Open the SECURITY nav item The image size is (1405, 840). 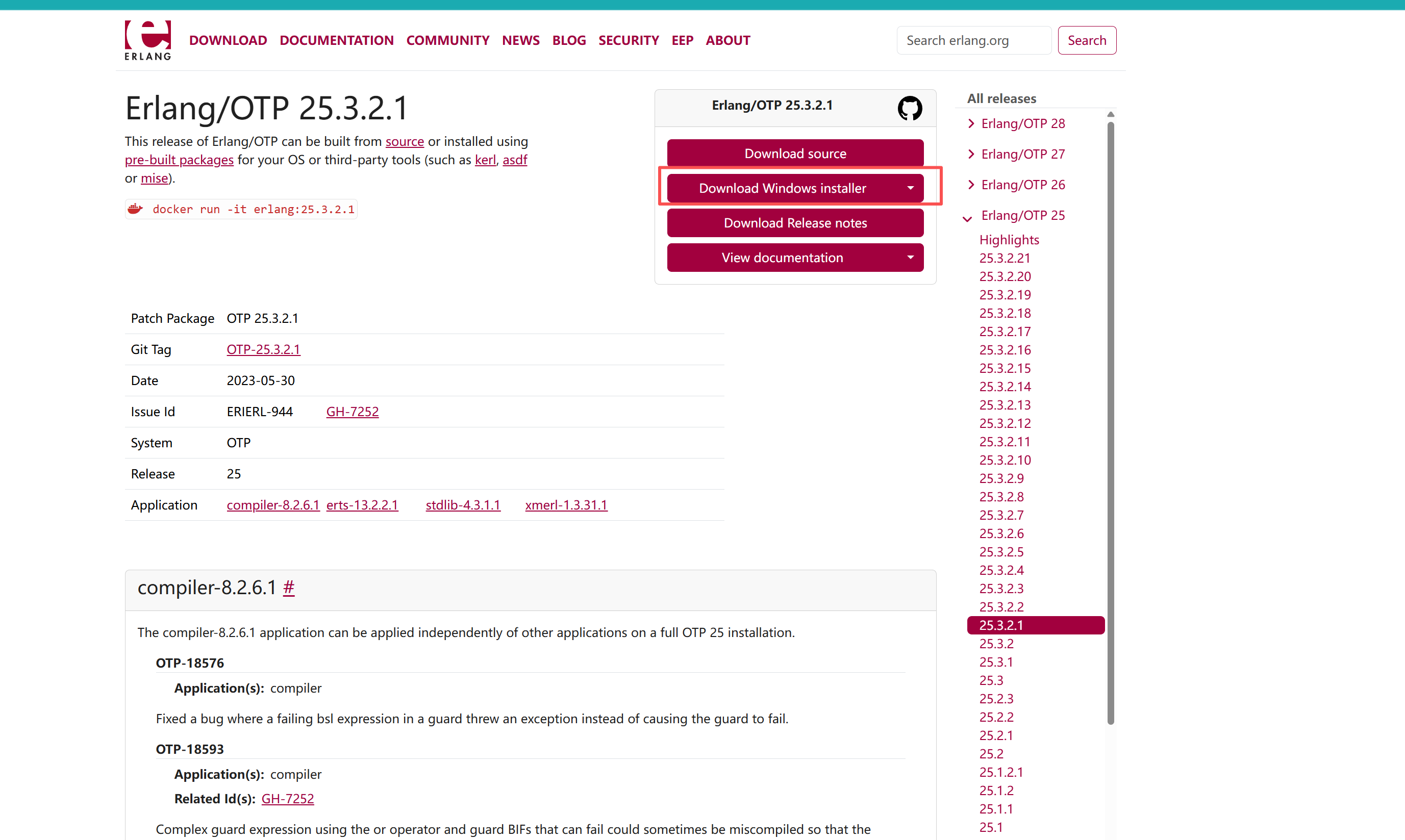tap(629, 40)
